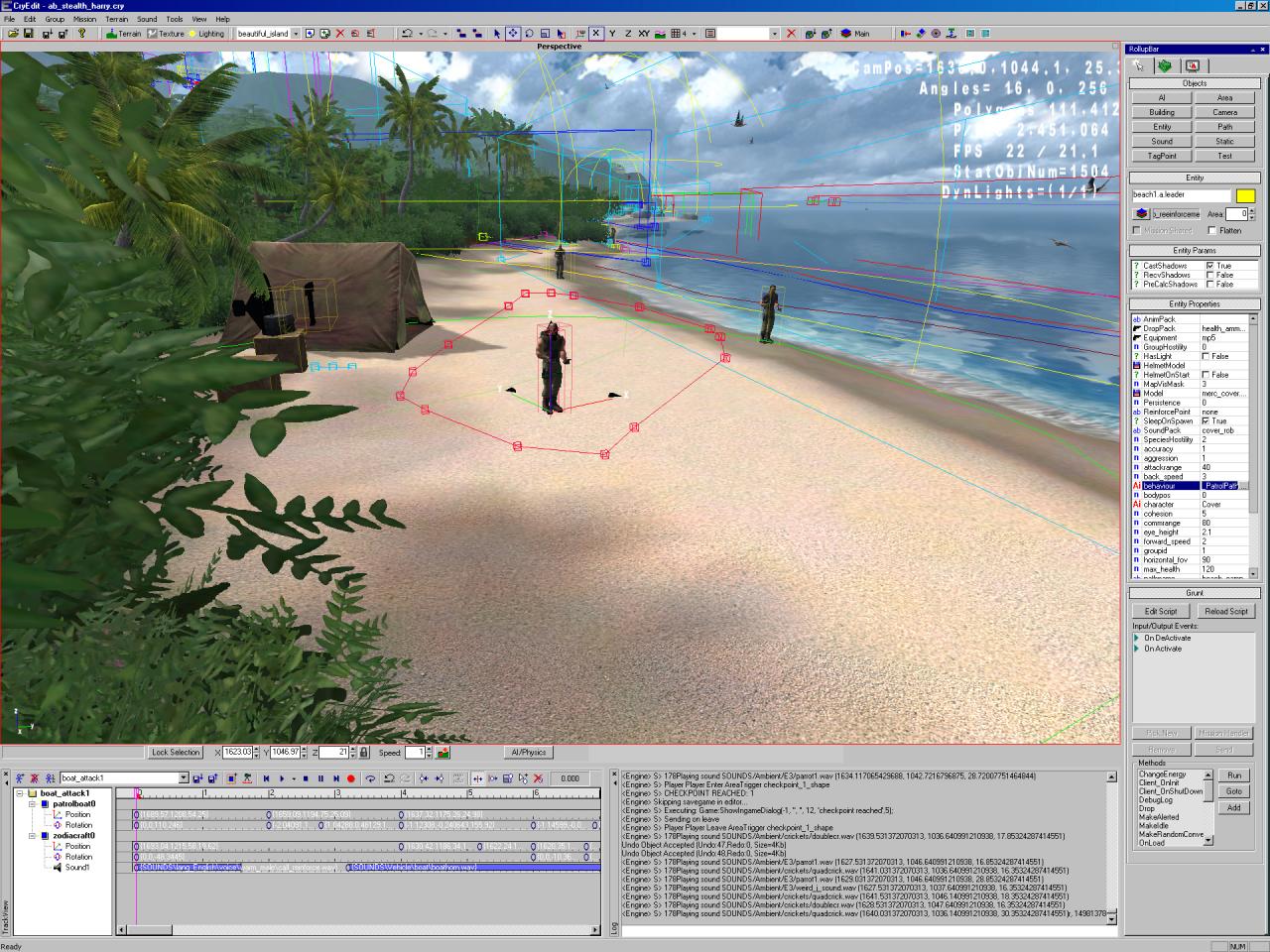This screenshot has height=952, width=1270.
Task: Select the behaviour property row
Action: tap(1190, 486)
